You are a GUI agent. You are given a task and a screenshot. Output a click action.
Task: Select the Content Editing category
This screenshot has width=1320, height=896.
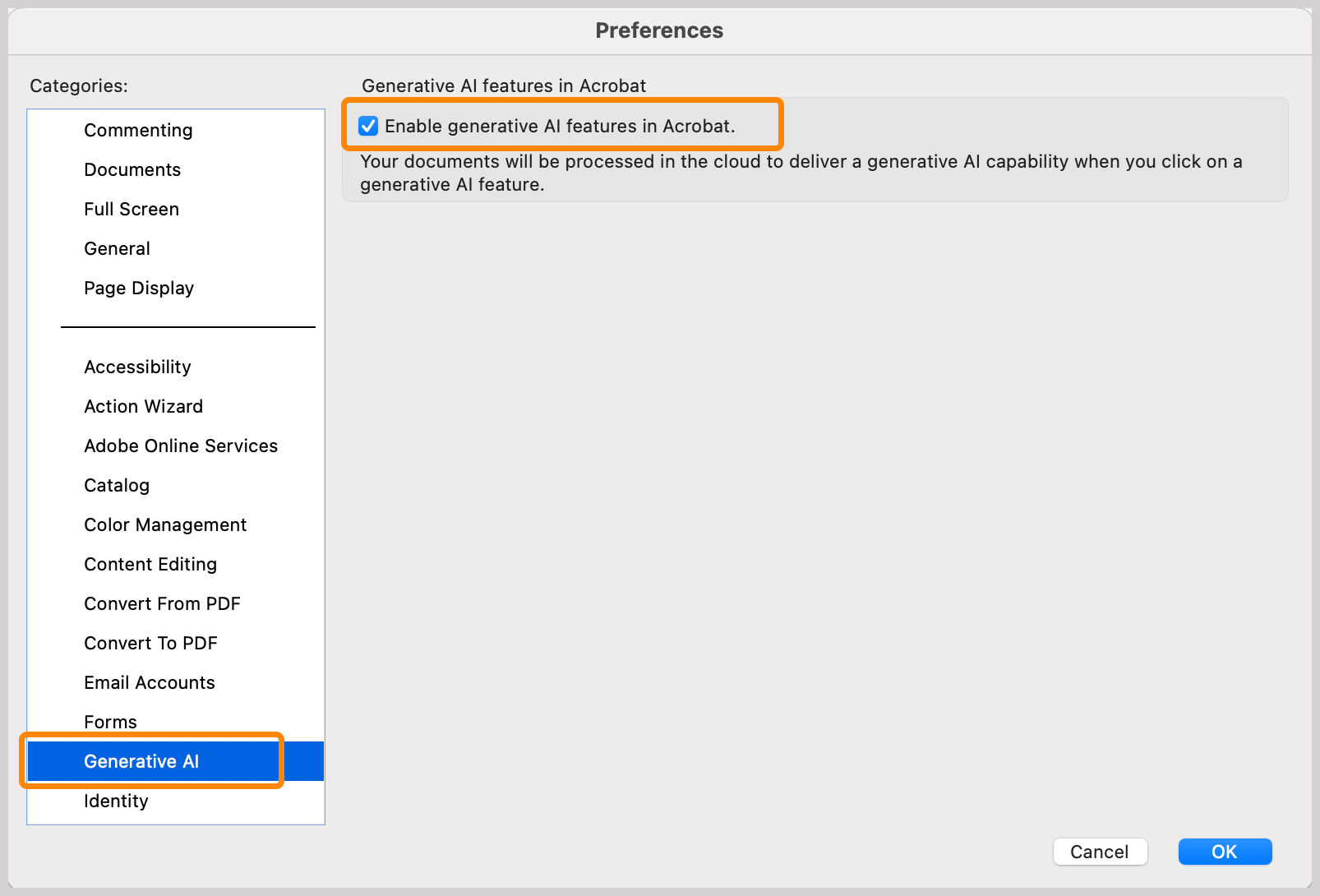click(150, 564)
